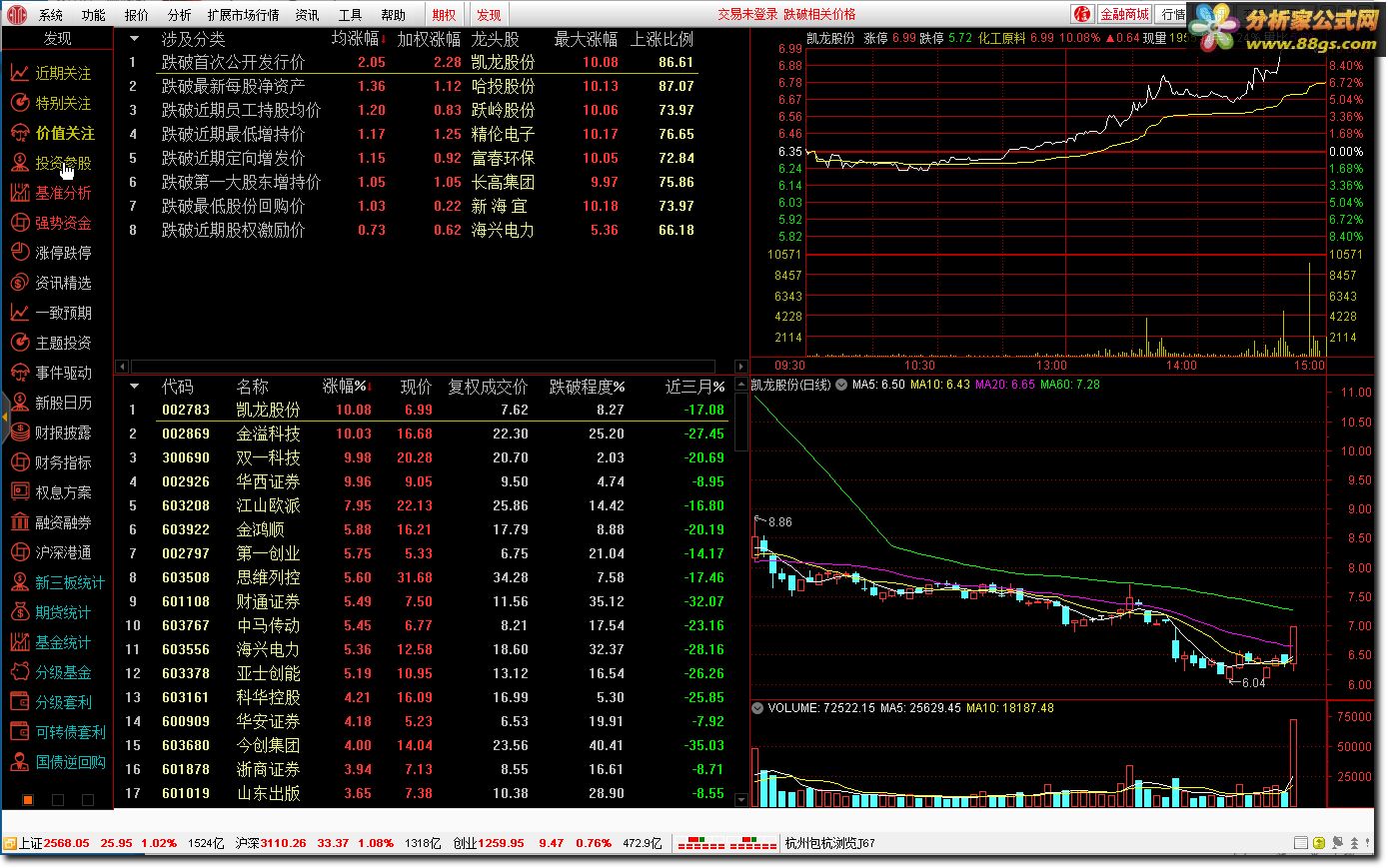Image resolution: width=1388 pixels, height=868 pixels.
Task: Click the stock list scroll-down arrow
Action: 740,800
